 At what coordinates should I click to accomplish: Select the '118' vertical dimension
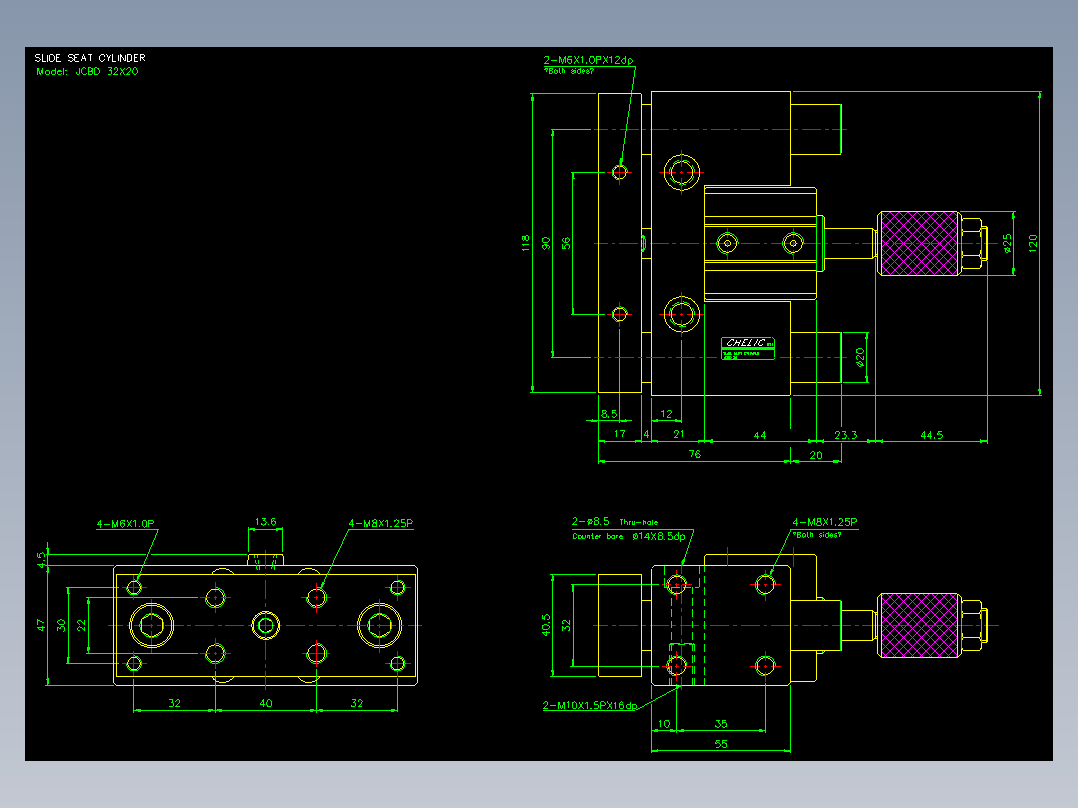(x=526, y=243)
